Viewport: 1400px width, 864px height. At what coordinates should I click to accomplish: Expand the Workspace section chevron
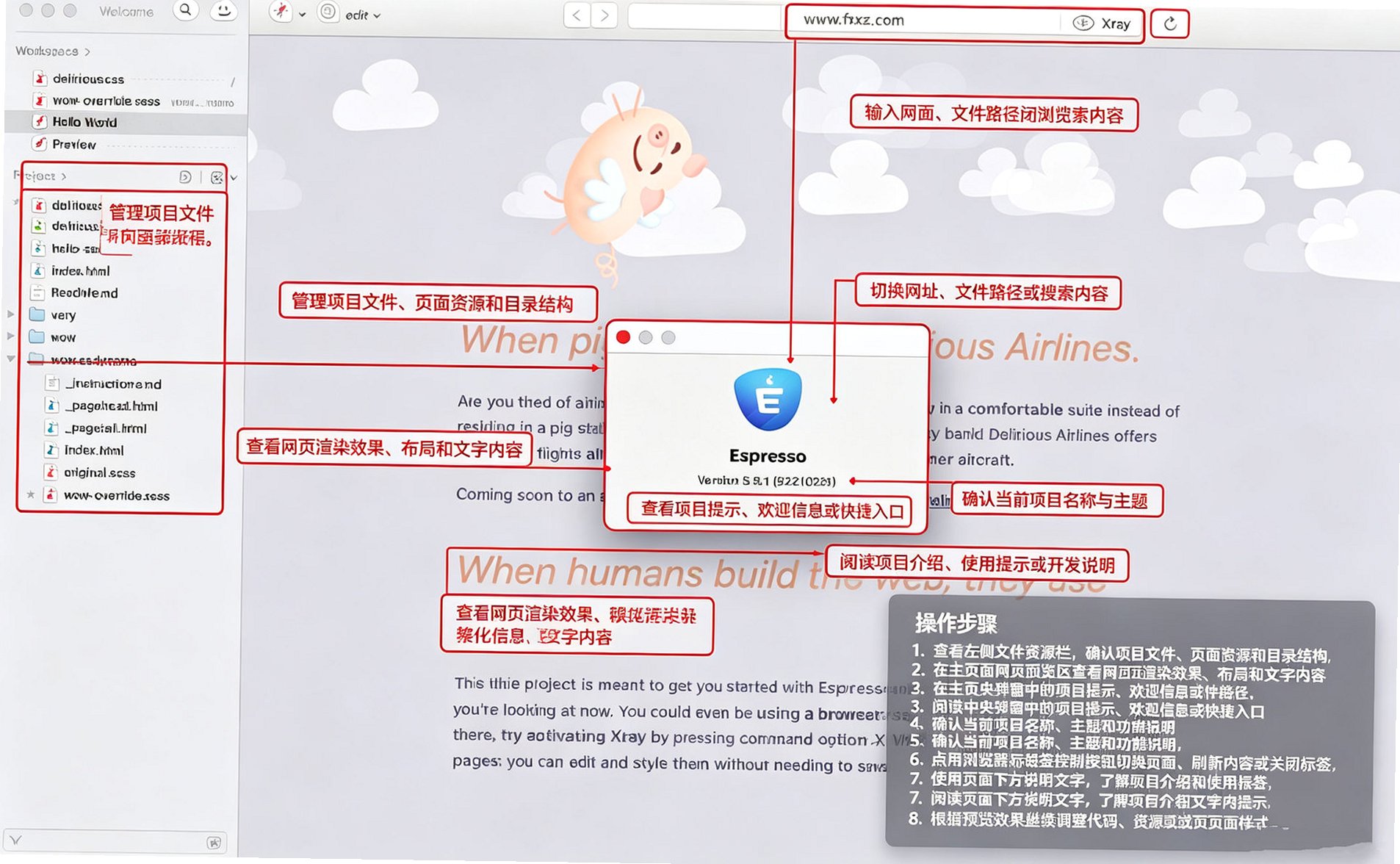tap(87, 51)
